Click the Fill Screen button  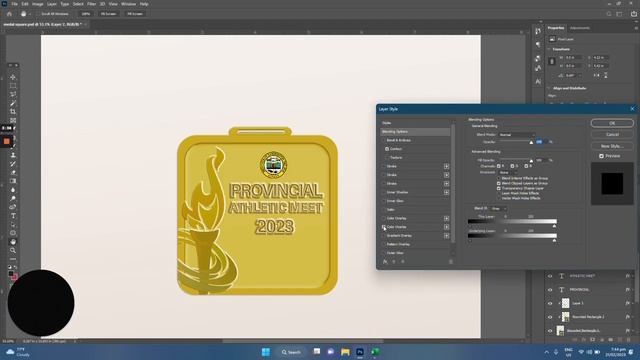tap(135, 14)
